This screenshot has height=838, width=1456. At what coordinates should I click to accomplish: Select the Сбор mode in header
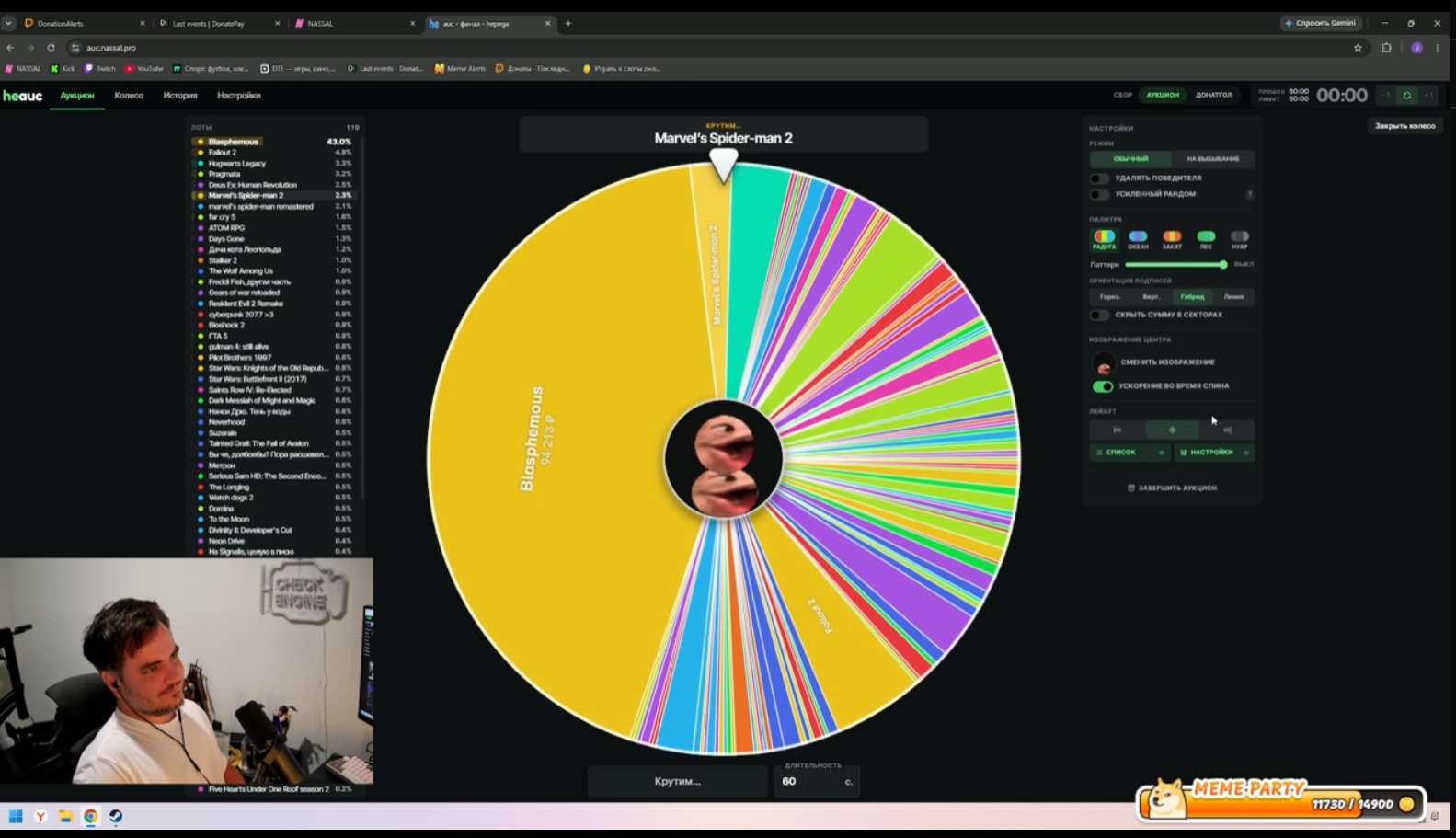pos(1123,95)
